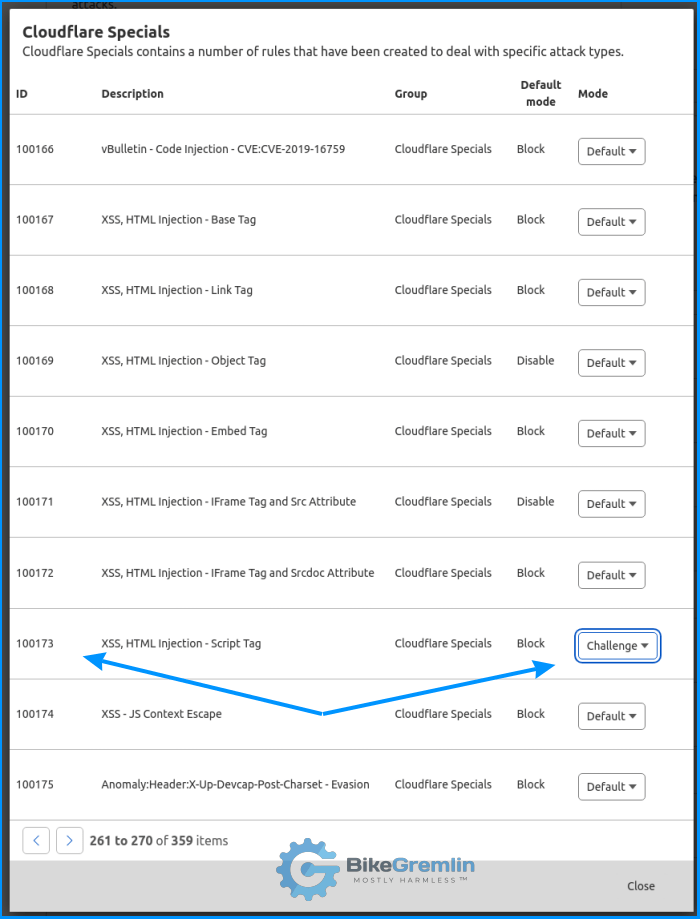This screenshot has height=919, width=700.
Task: Open Mode dropdown for Object Tag rule
Action: tap(611, 363)
